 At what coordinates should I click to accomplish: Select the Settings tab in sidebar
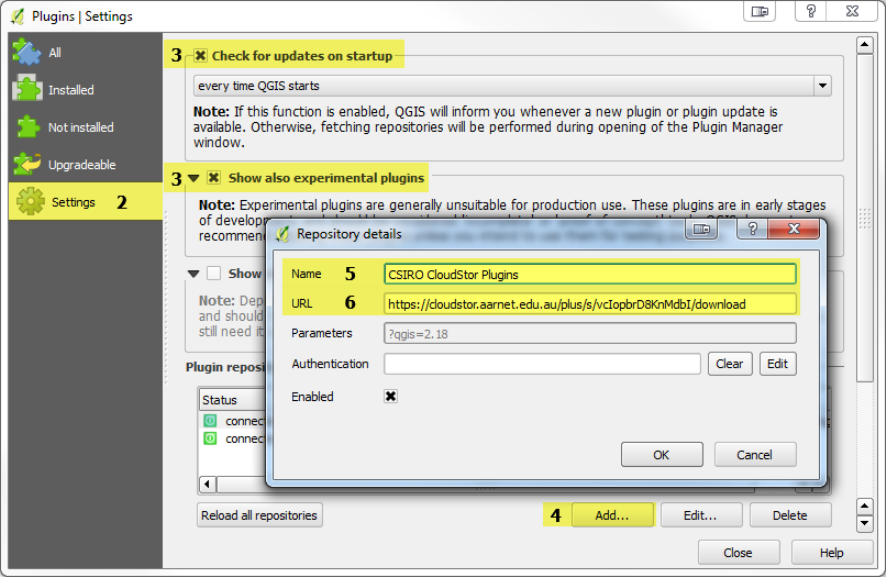pyautogui.click(x=85, y=202)
